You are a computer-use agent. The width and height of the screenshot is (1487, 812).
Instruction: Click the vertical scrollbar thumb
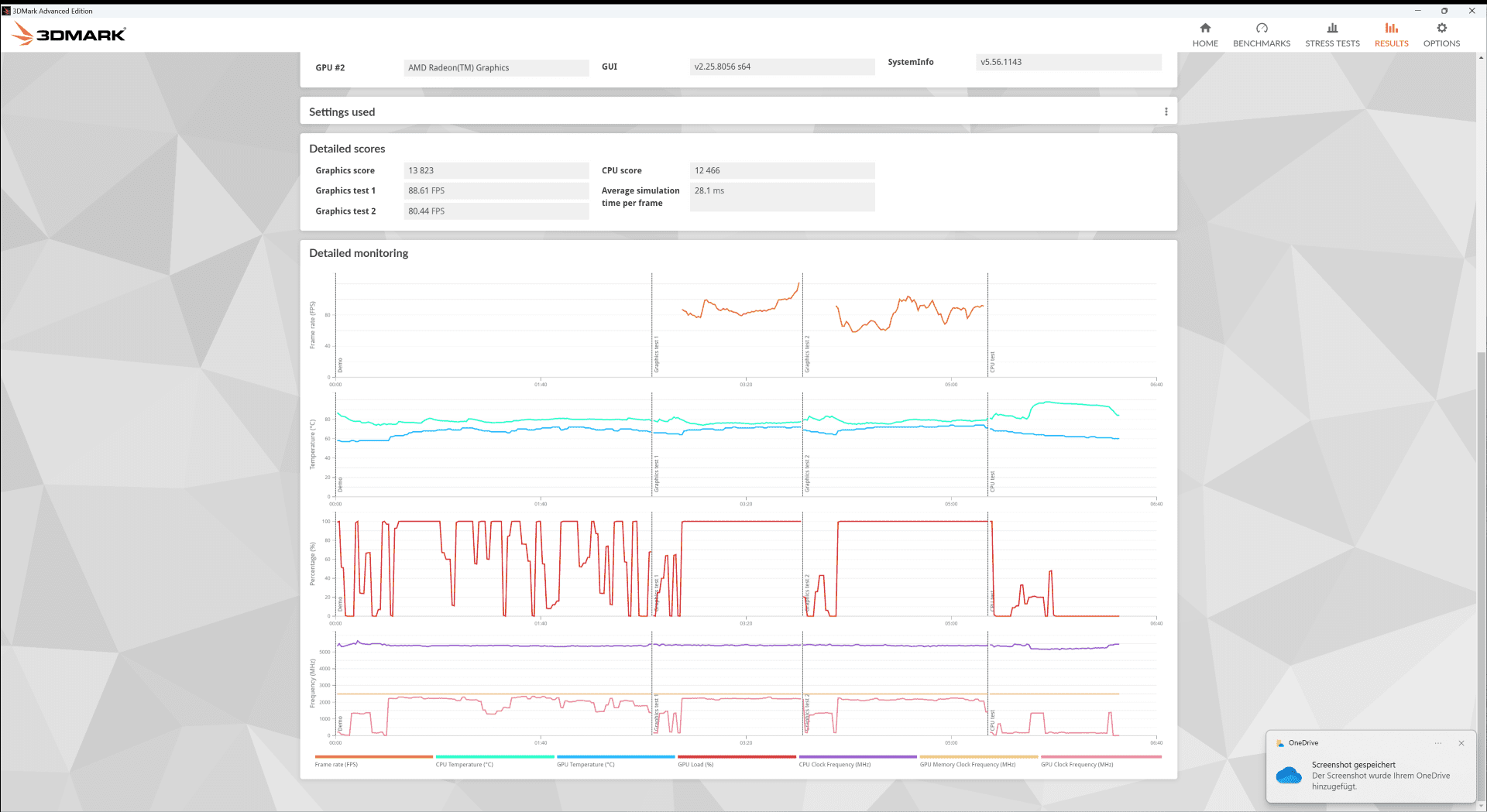click(1482, 577)
